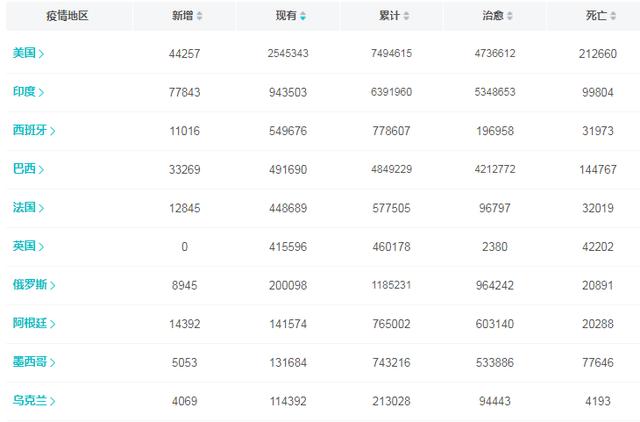Select the 印度 cumulative value 6391960
640x422 pixels.
click(x=391, y=92)
